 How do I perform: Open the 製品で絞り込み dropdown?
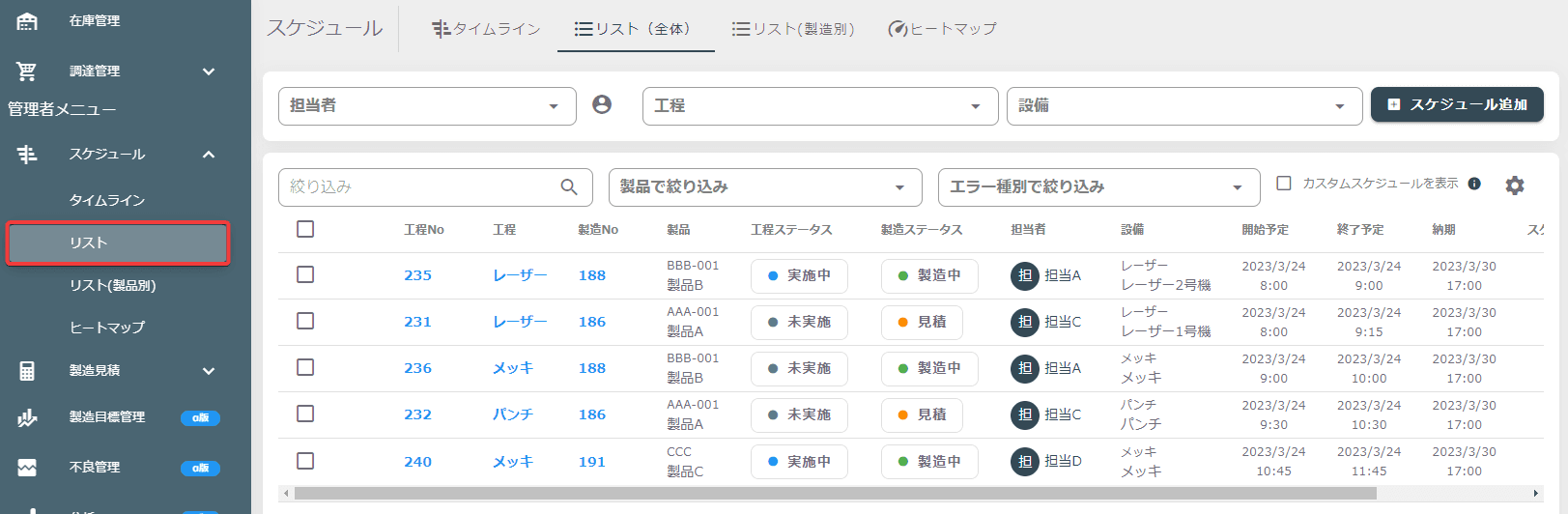point(765,187)
